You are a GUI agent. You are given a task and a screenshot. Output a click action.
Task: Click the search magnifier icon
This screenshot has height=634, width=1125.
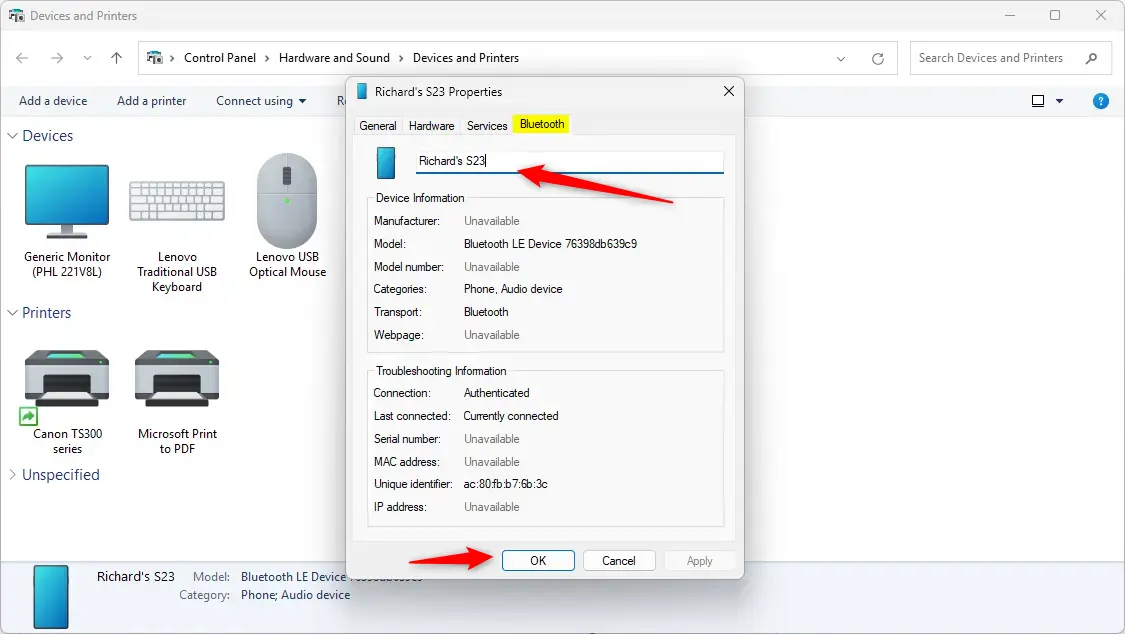coord(1091,58)
